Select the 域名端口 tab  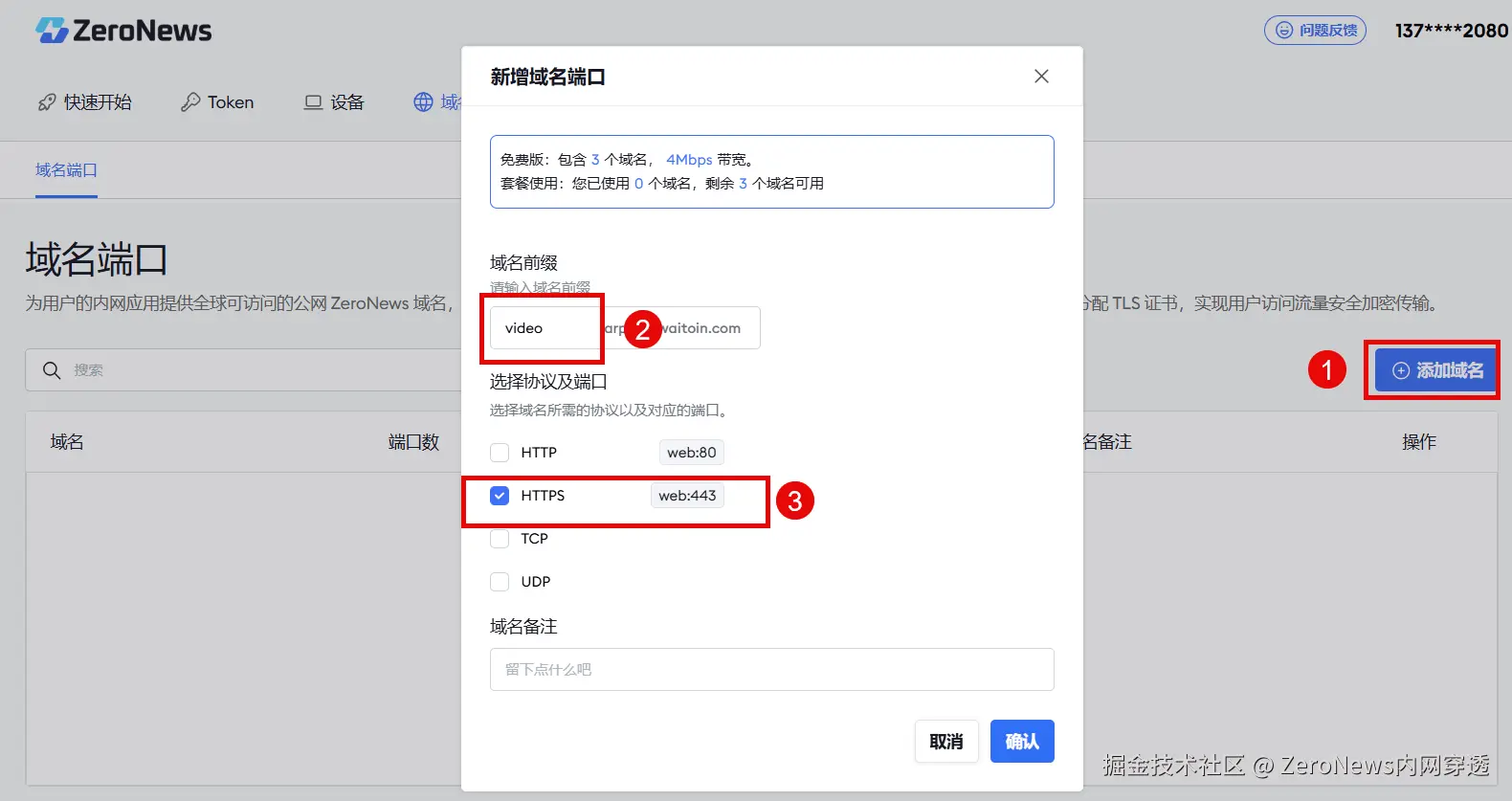tap(66, 170)
